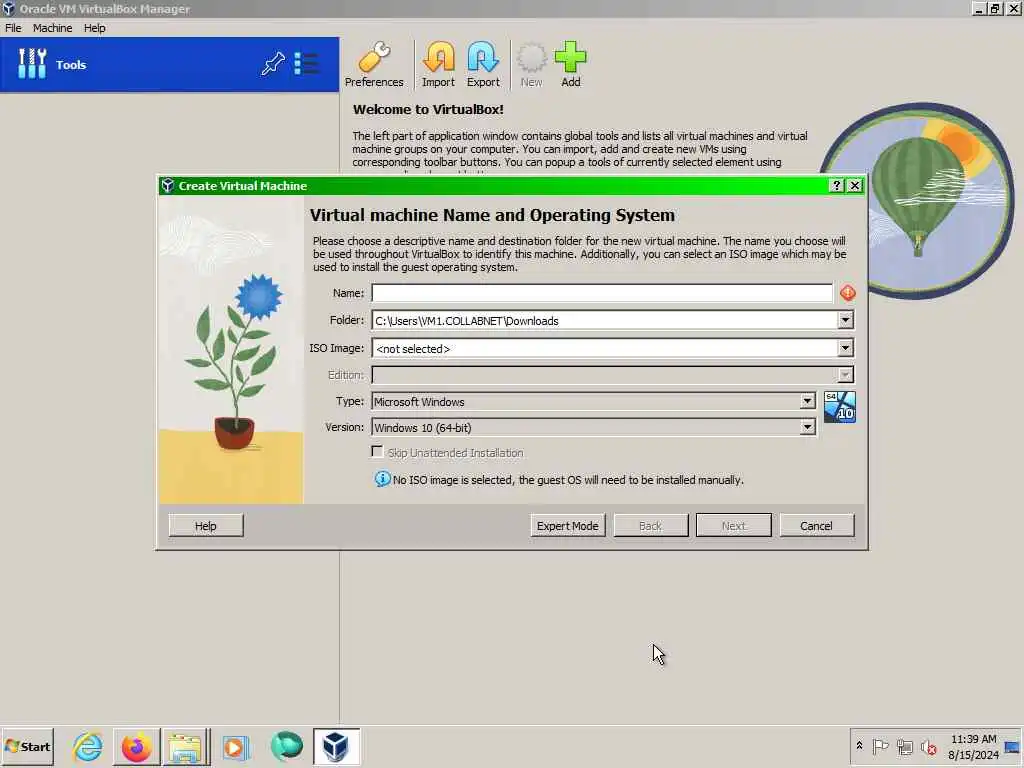Click the New machine toolbar icon
The height and width of the screenshot is (768, 1024).
(x=532, y=65)
